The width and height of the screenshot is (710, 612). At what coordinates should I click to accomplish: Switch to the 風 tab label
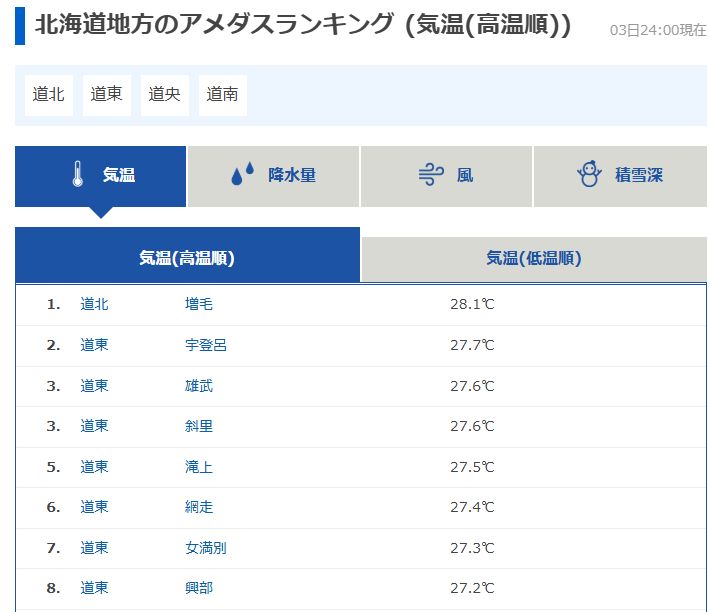pos(465,175)
